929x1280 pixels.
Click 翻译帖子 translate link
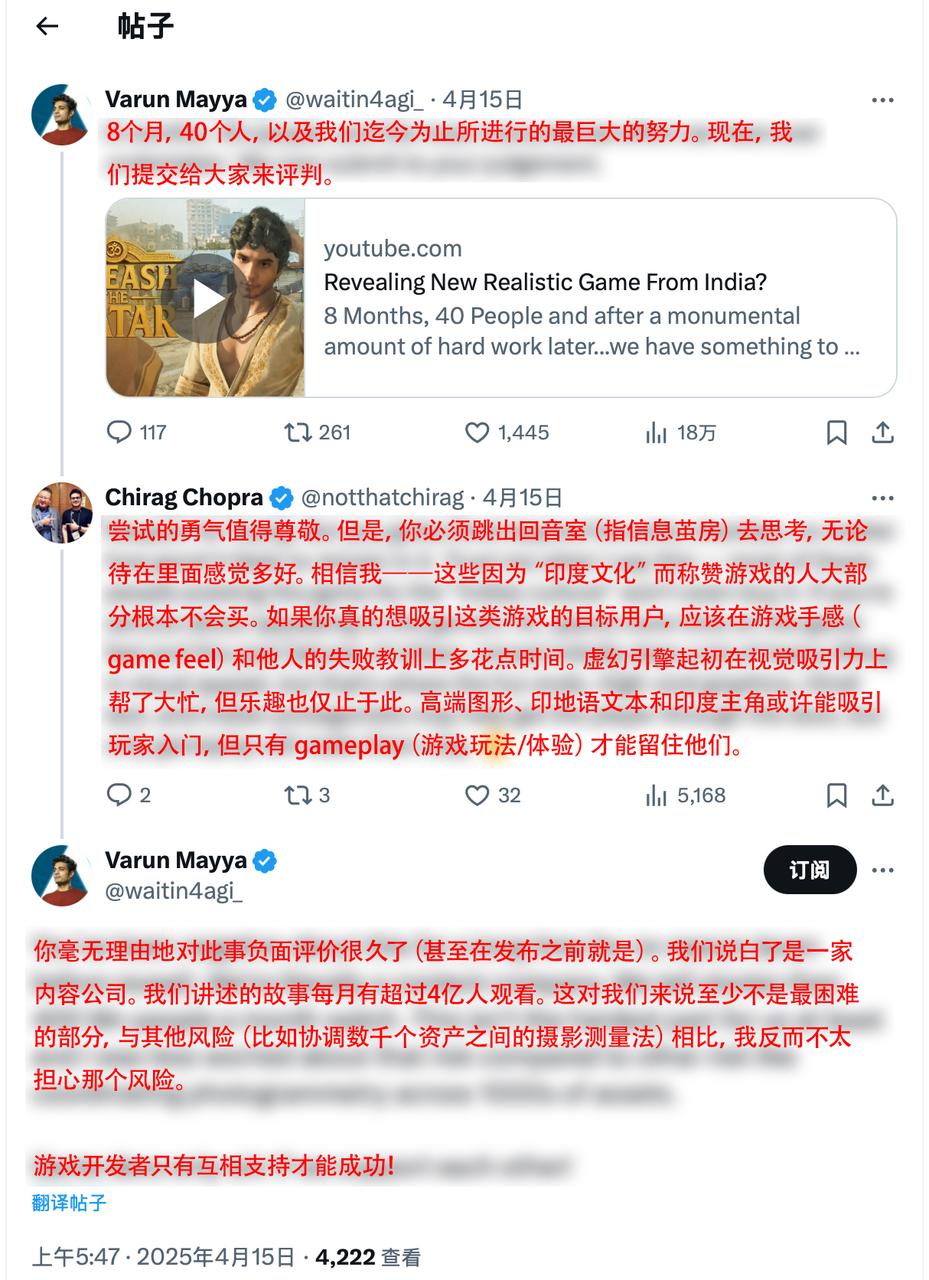[69, 1203]
